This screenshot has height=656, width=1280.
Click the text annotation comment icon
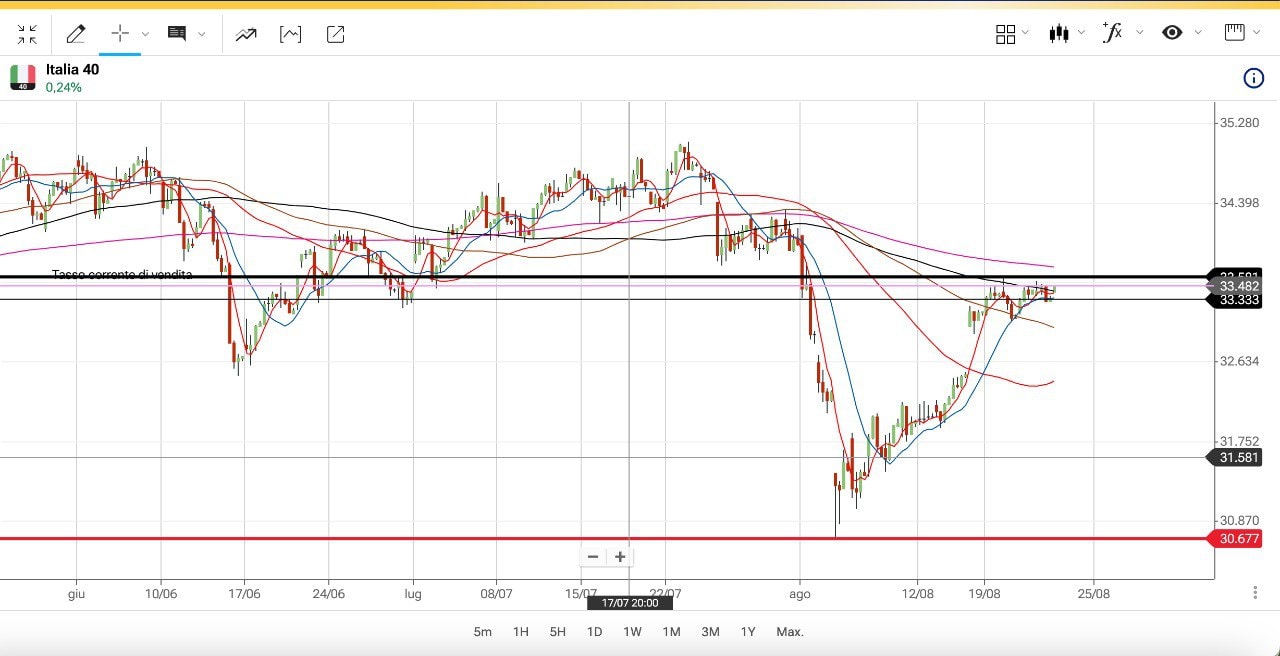177,34
